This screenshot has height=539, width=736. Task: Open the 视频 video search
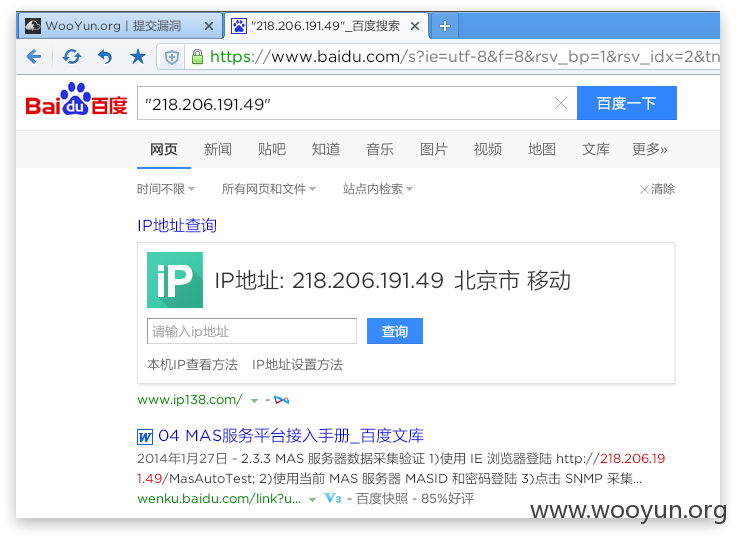488,149
